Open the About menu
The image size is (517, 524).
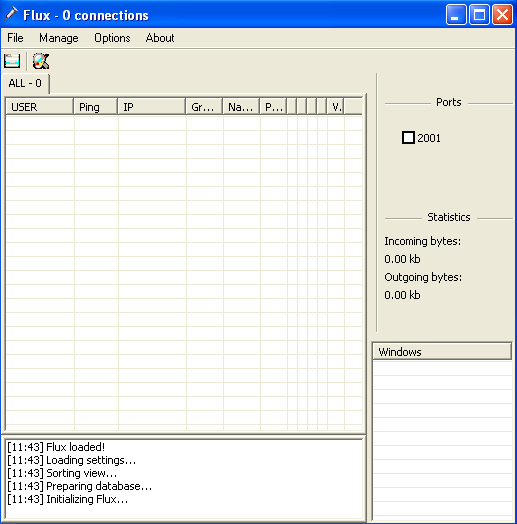pyautogui.click(x=160, y=38)
